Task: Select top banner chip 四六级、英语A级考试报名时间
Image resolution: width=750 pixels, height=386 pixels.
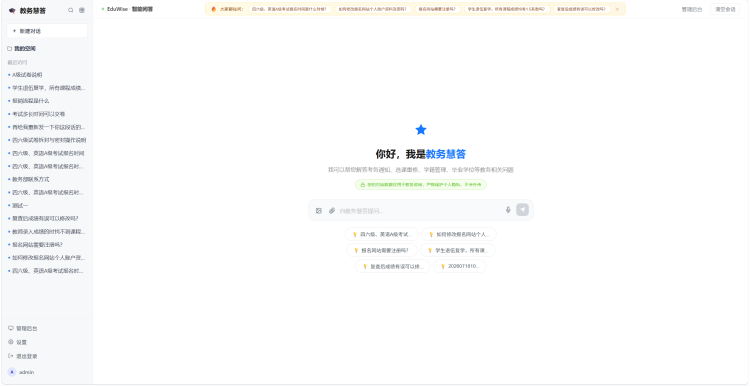Action: 289,9
